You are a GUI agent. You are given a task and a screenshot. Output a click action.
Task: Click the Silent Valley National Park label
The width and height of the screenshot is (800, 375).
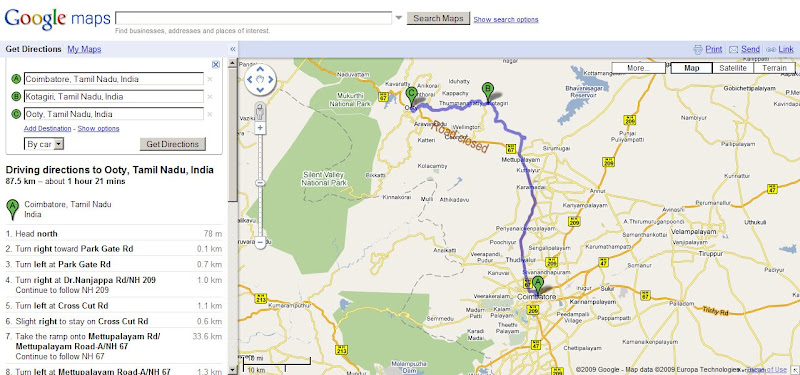point(324,179)
